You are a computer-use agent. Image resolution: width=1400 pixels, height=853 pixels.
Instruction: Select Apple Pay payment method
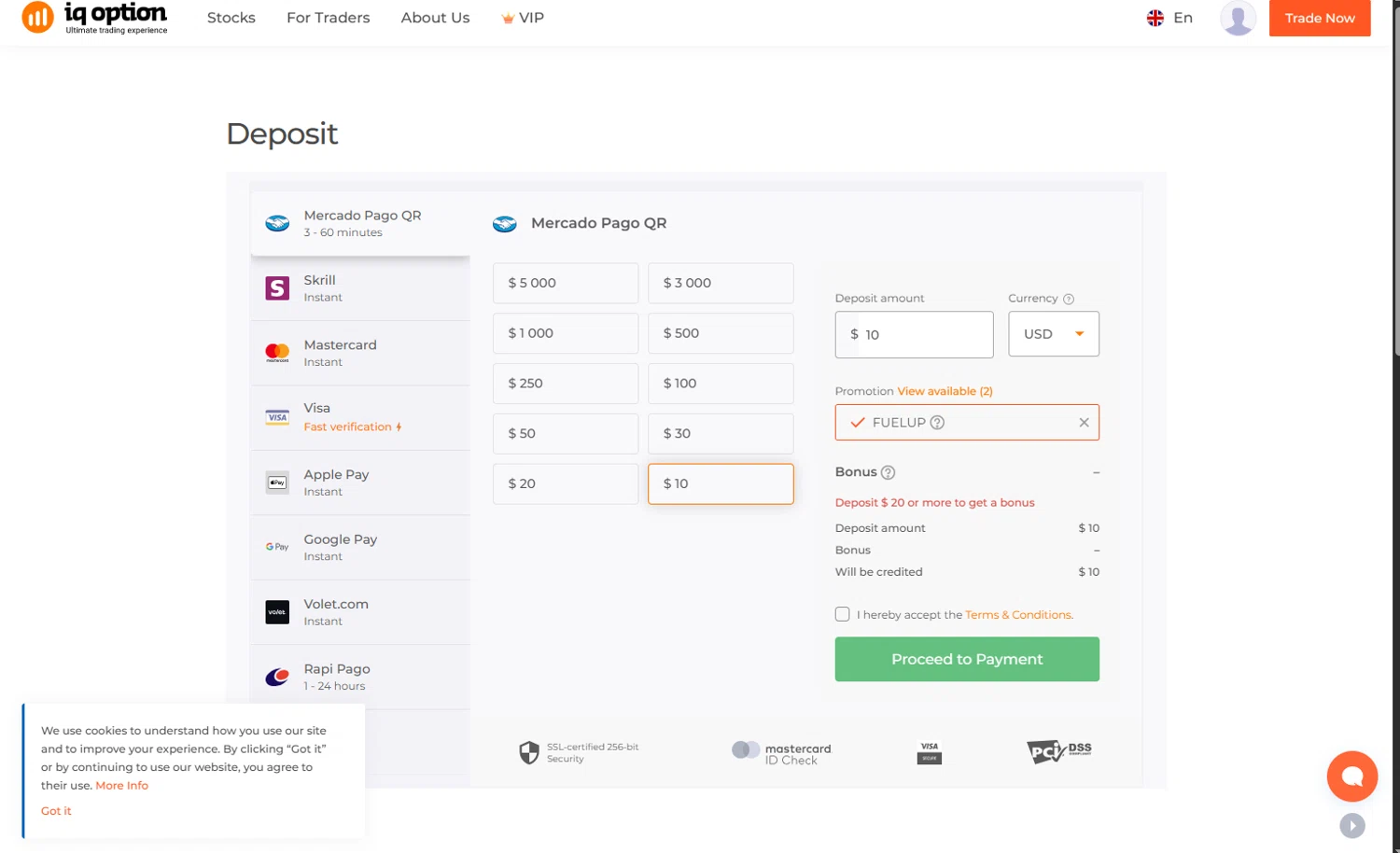tap(360, 482)
